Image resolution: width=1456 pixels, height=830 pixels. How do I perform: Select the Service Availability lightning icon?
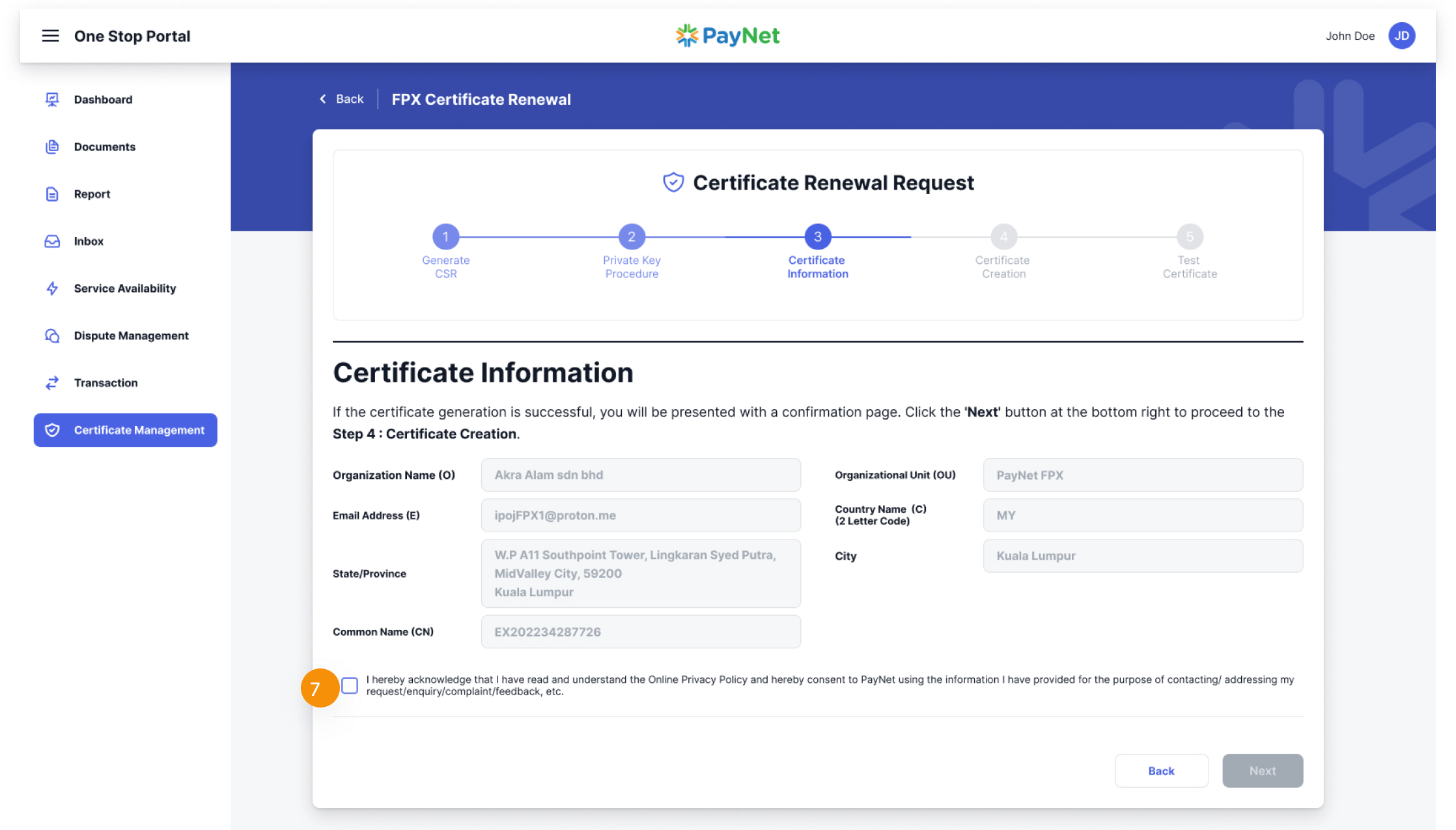pos(52,288)
